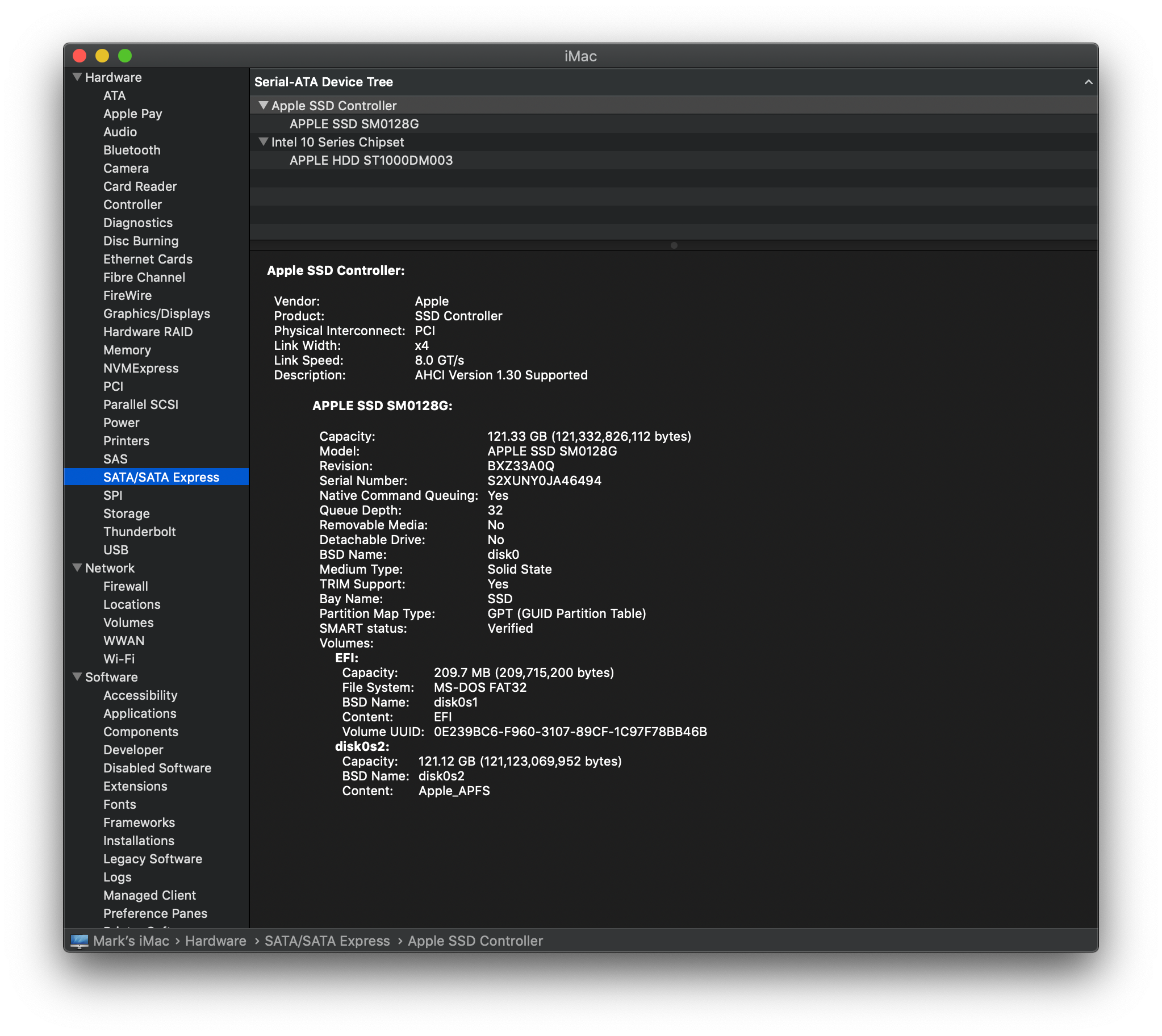Open Managed Client entry
Screen dimensions: 1162x1036
pyautogui.click(x=149, y=896)
